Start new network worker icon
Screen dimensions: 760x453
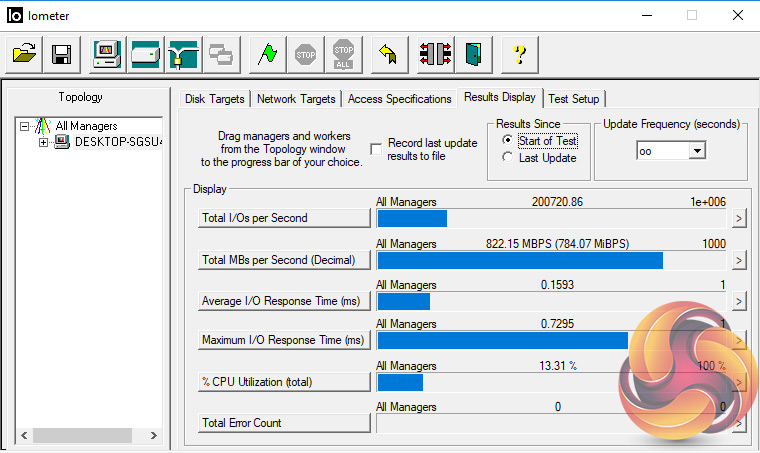coord(183,54)
